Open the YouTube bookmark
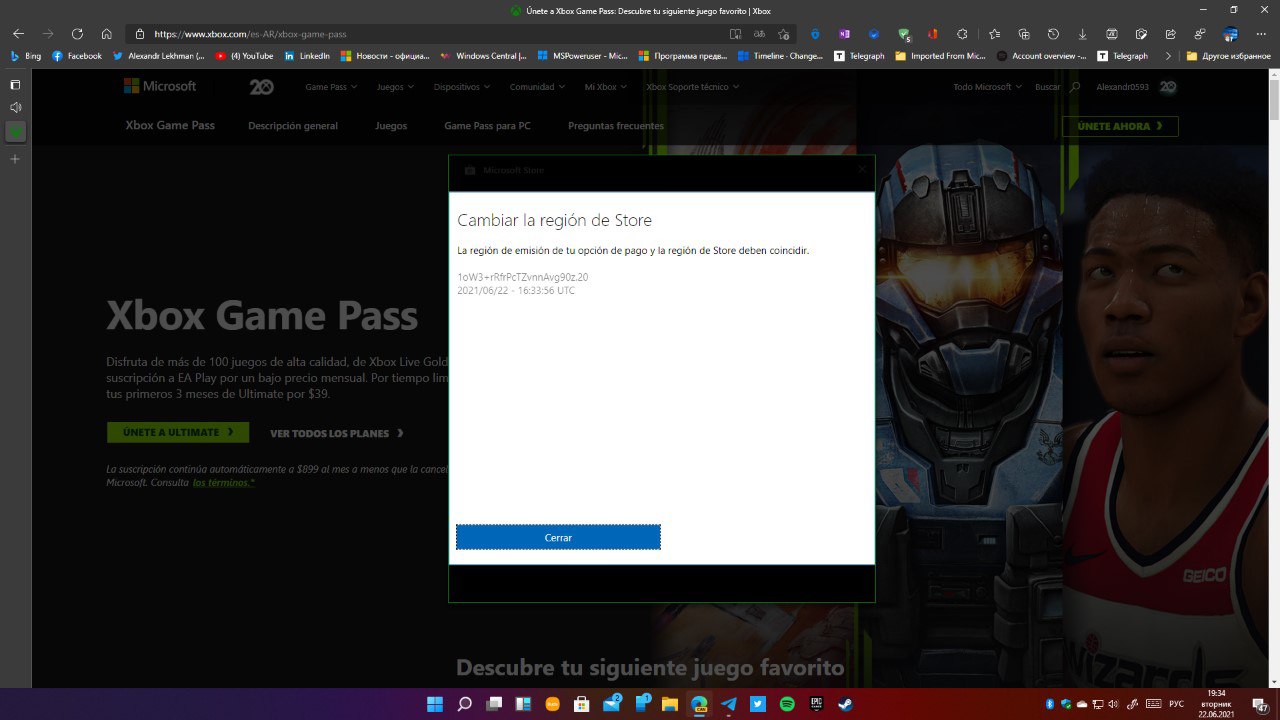 pyautogui.click(x=244, y=56)
